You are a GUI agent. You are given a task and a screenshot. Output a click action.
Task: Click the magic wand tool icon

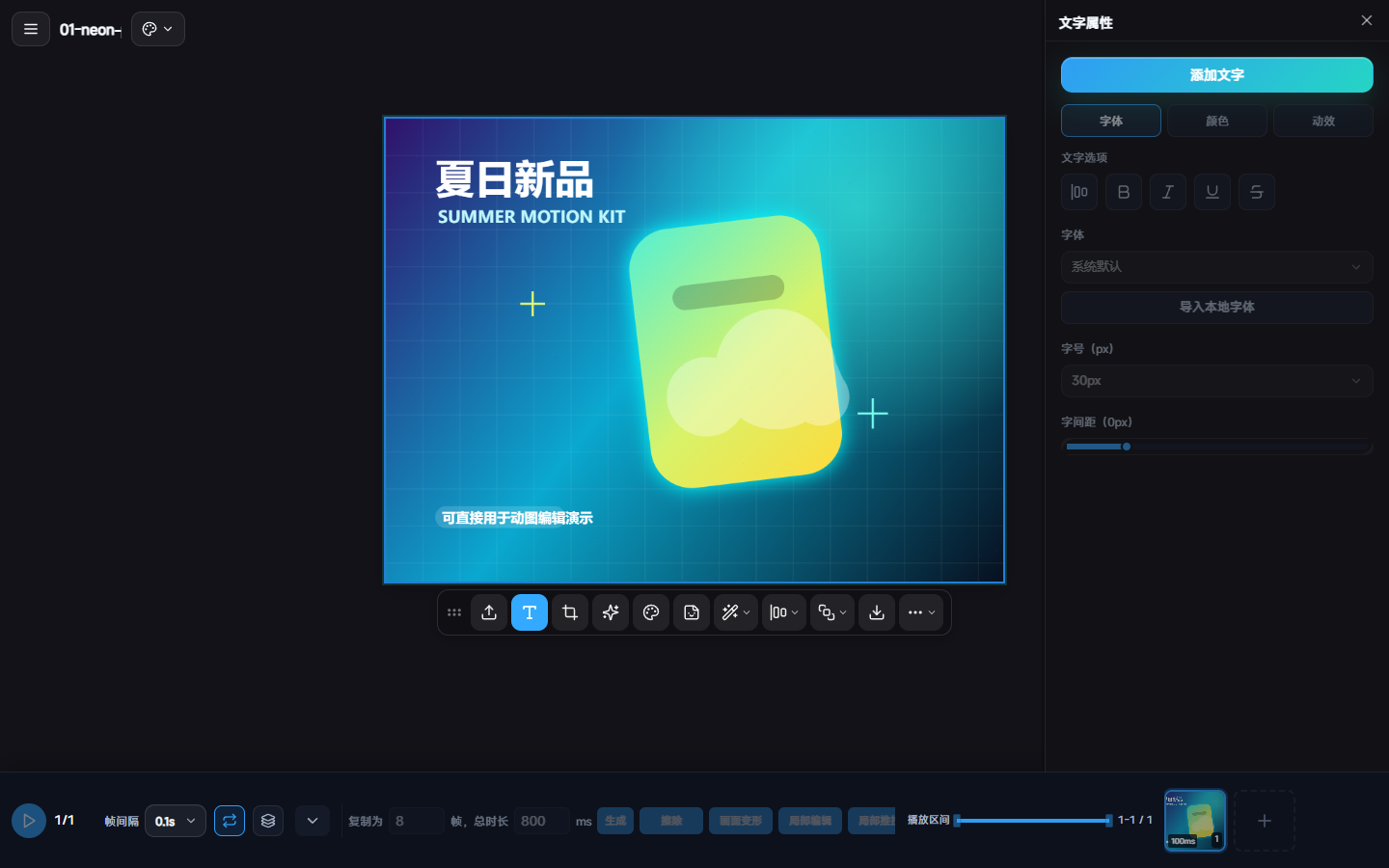[x=730, y=612]
